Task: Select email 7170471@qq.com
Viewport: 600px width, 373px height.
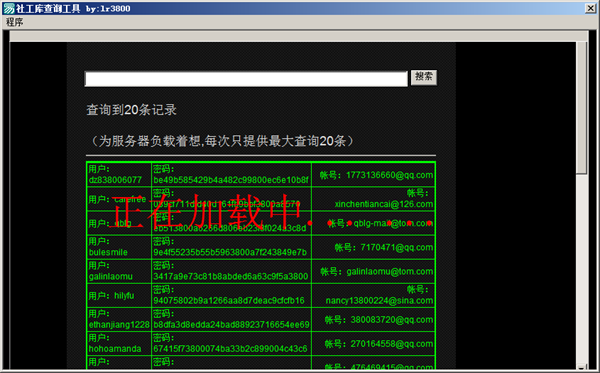Action: tap(397, 248)
